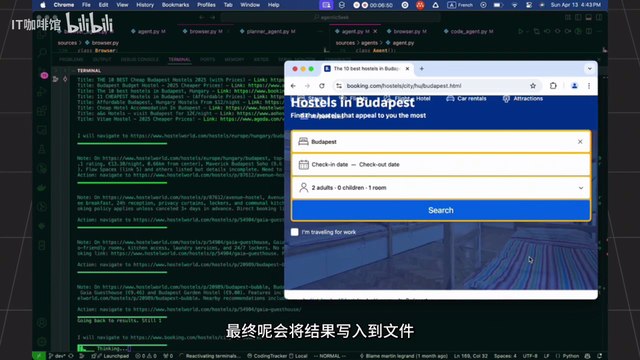Click the battery icon in menu bar
The image size is (640, 360).
click(498, 5)
